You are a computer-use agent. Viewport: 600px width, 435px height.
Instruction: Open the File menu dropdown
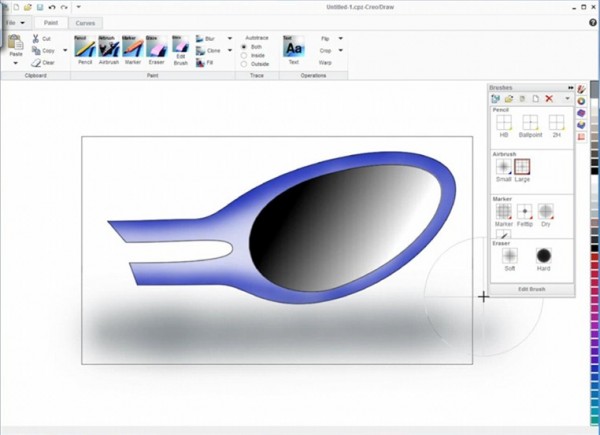coord(16,21)
